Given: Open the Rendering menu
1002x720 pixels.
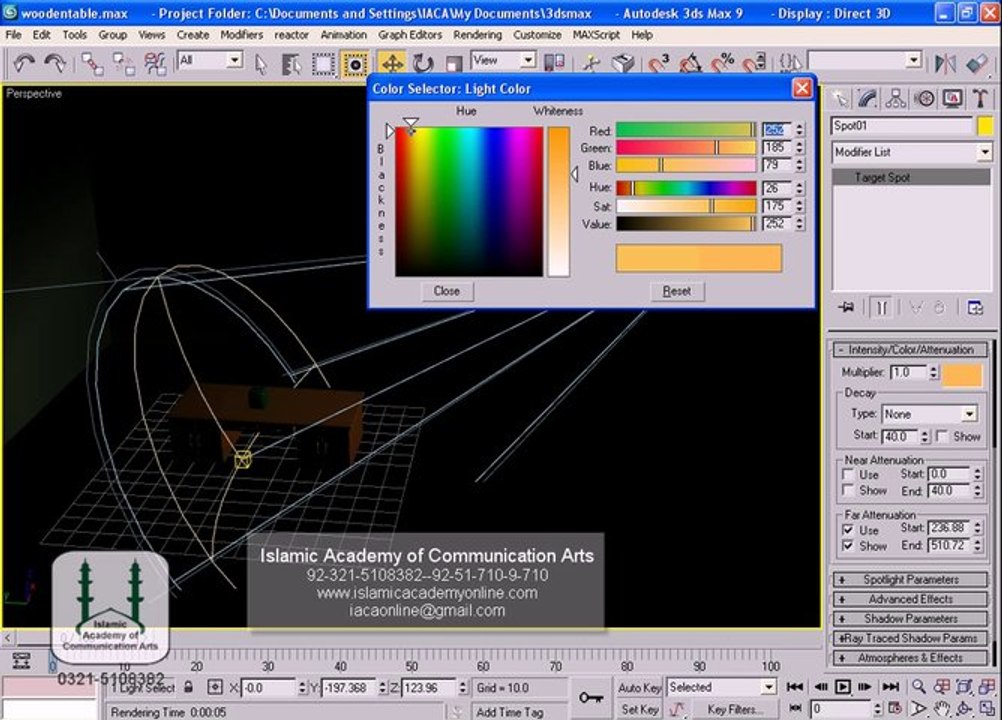Looking at the screenshot, I should coord(477,34).
